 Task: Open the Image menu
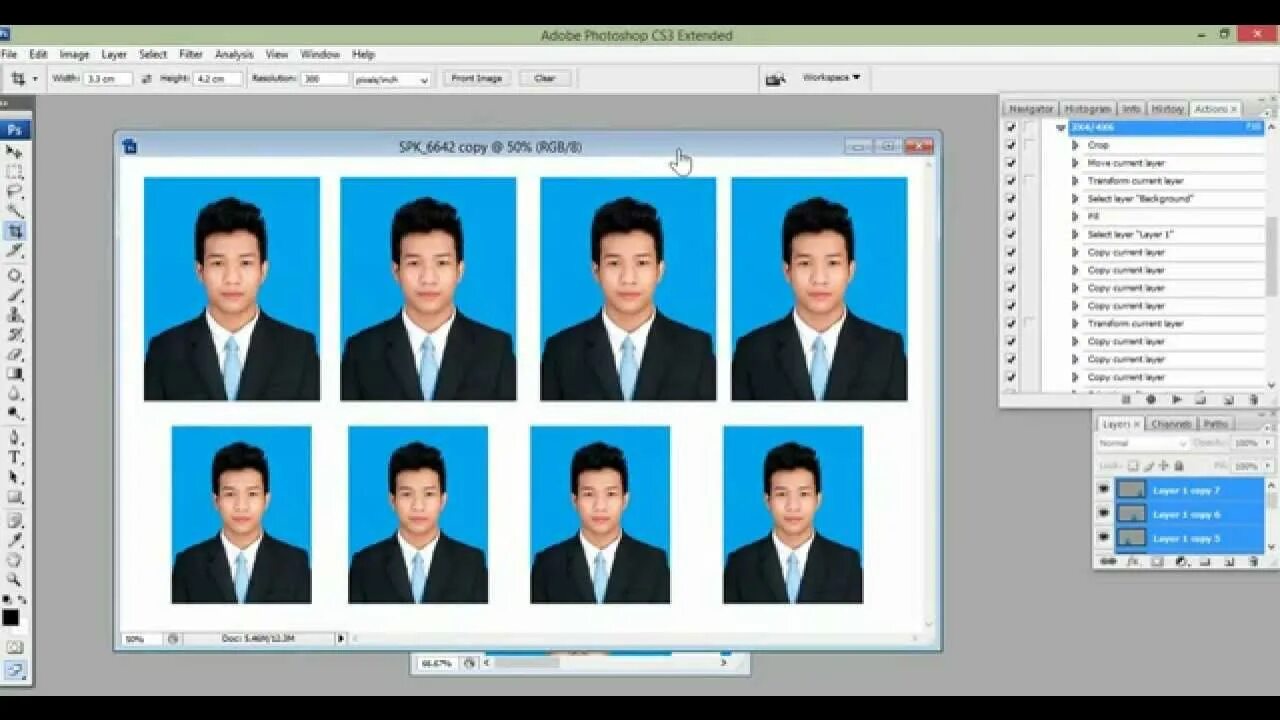(x=74, y=54)
